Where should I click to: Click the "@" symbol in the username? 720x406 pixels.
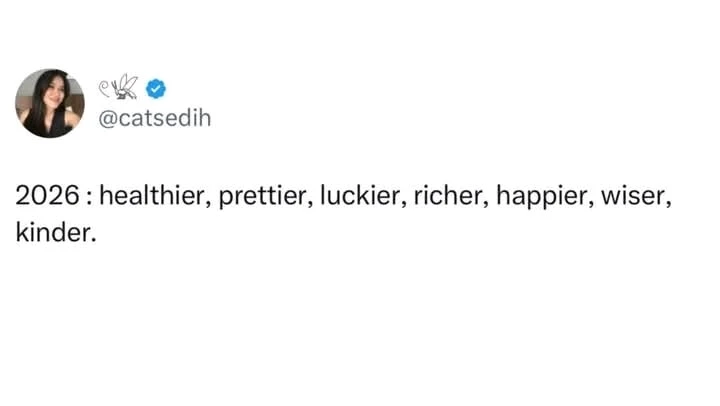pyautogui.click(x=108, y=119)
